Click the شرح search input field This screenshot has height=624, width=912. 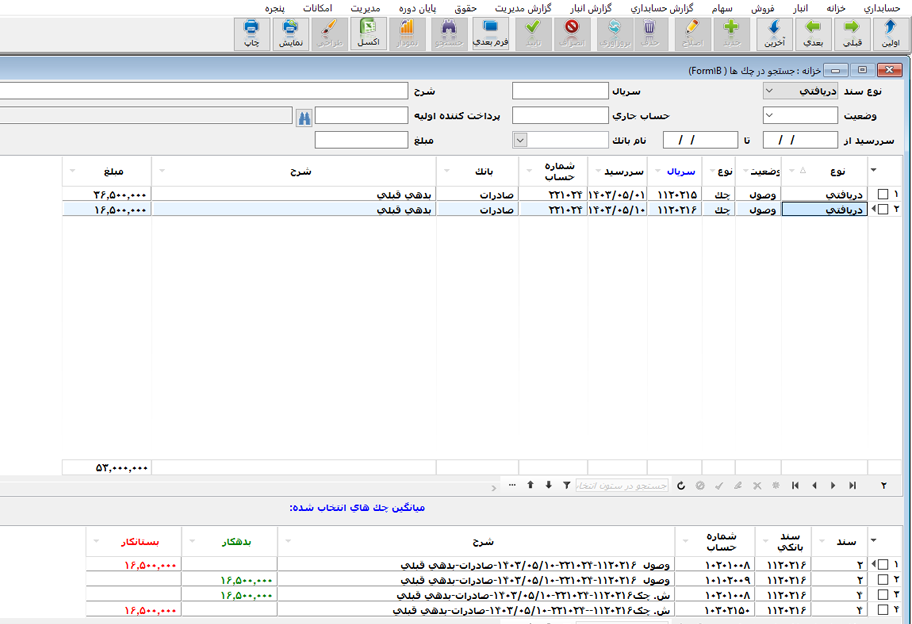pos(204,91)
